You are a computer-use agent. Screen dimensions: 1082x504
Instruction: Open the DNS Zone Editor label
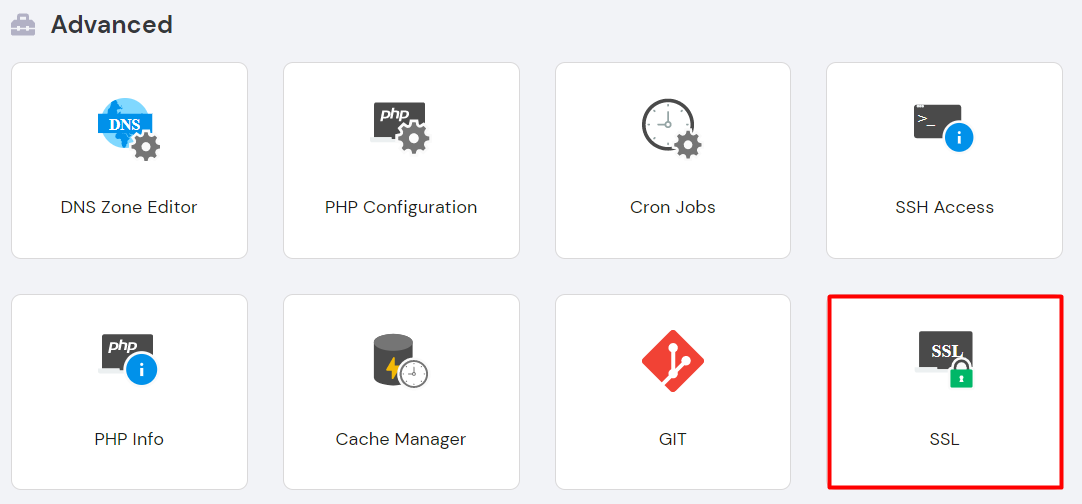tap(129, 208)
